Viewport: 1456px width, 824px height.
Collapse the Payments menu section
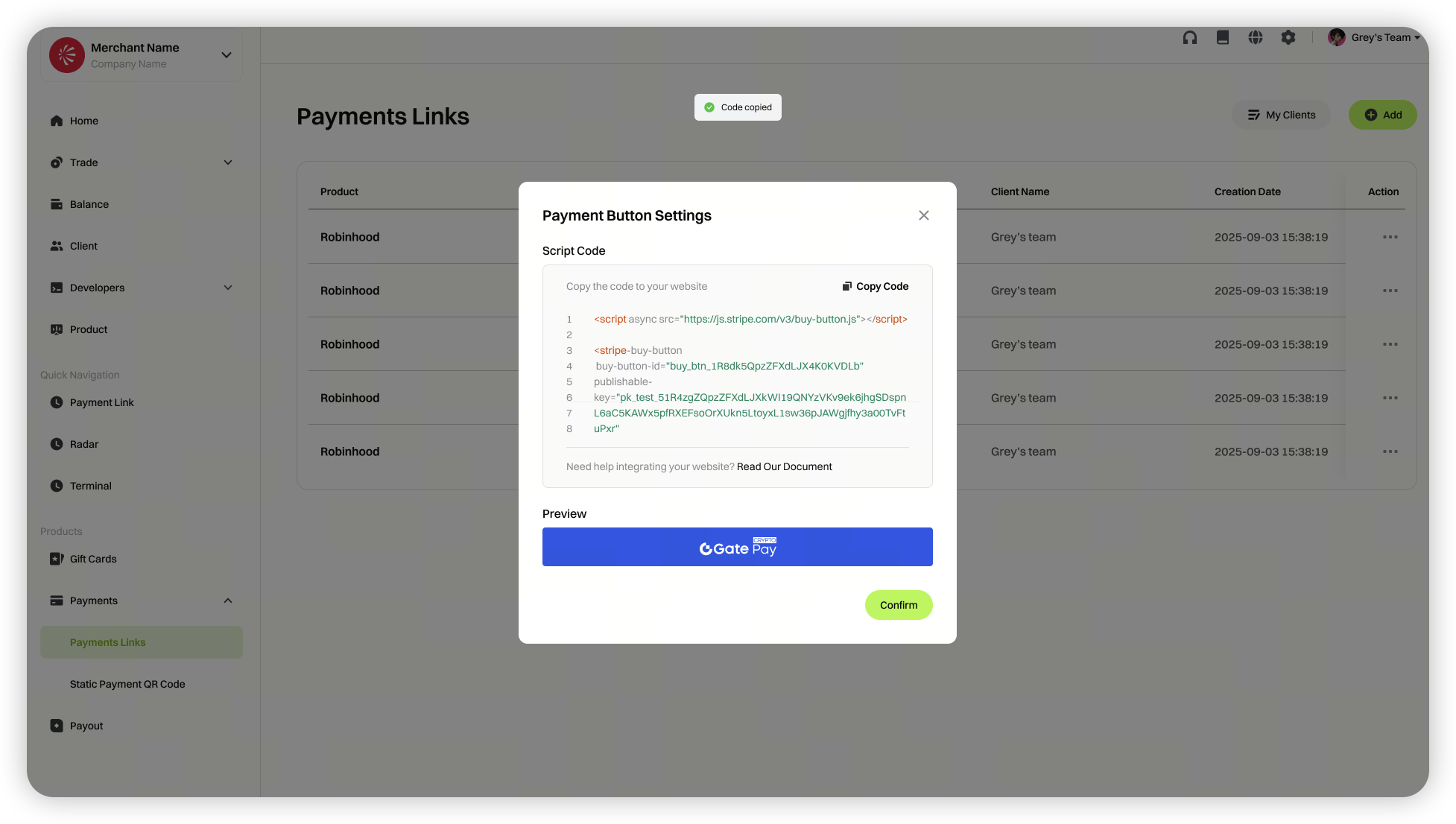[228, 600]
